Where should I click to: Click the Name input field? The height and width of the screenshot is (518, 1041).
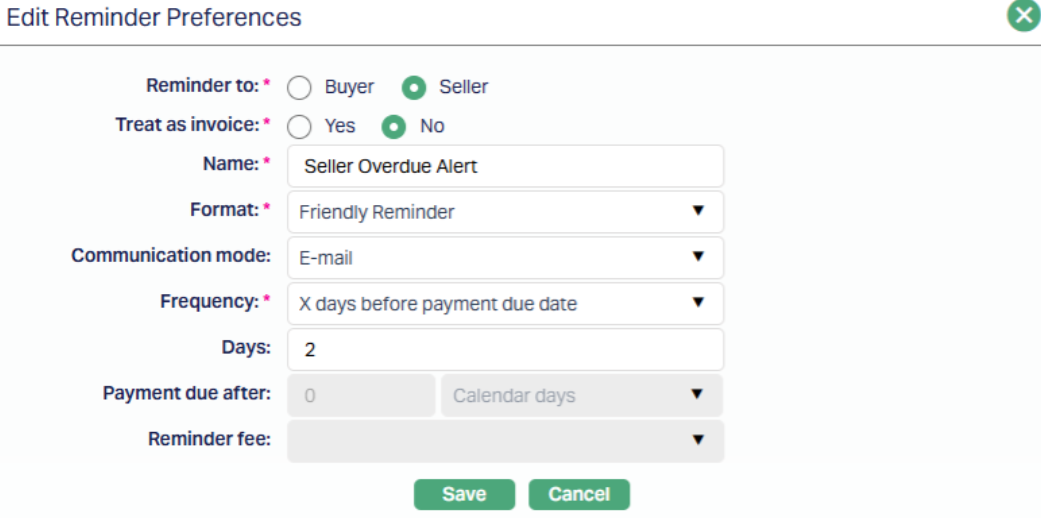(505, 167)
